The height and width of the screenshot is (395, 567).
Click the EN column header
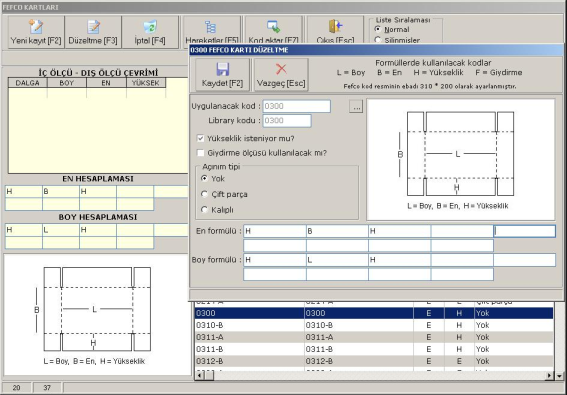click(106, 83)
